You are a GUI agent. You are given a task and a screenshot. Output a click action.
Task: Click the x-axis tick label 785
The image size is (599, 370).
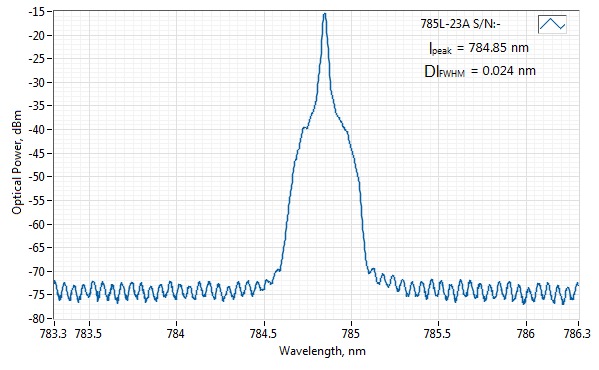click(x=351, y=334)
